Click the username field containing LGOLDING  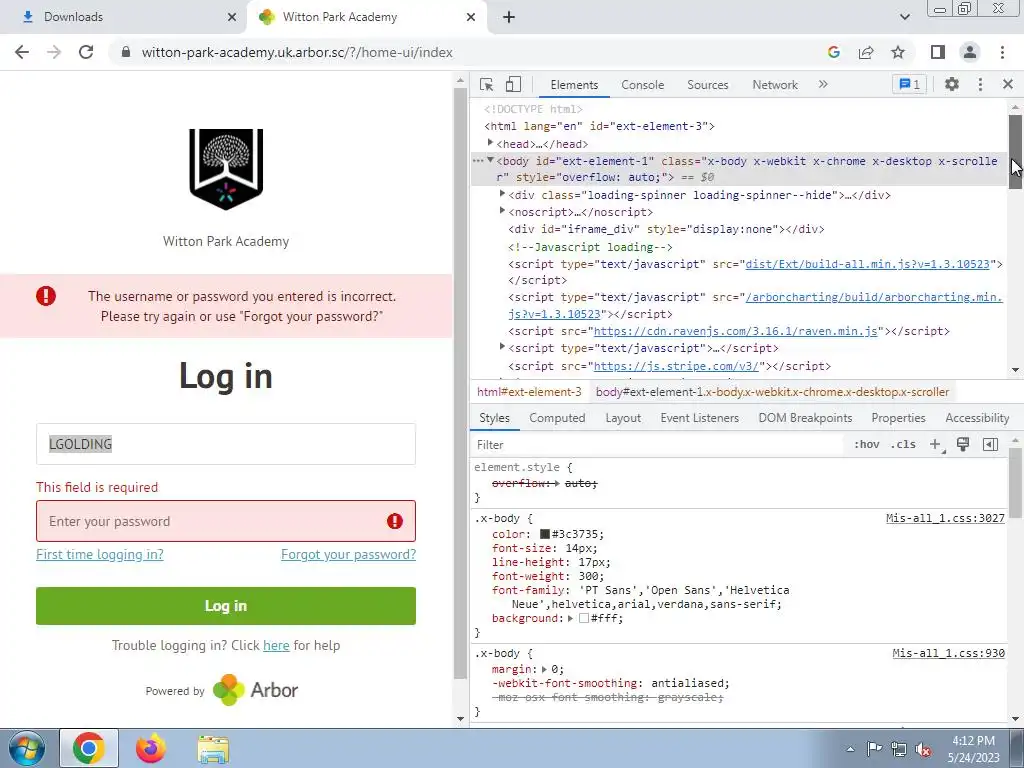click(226, 444)
